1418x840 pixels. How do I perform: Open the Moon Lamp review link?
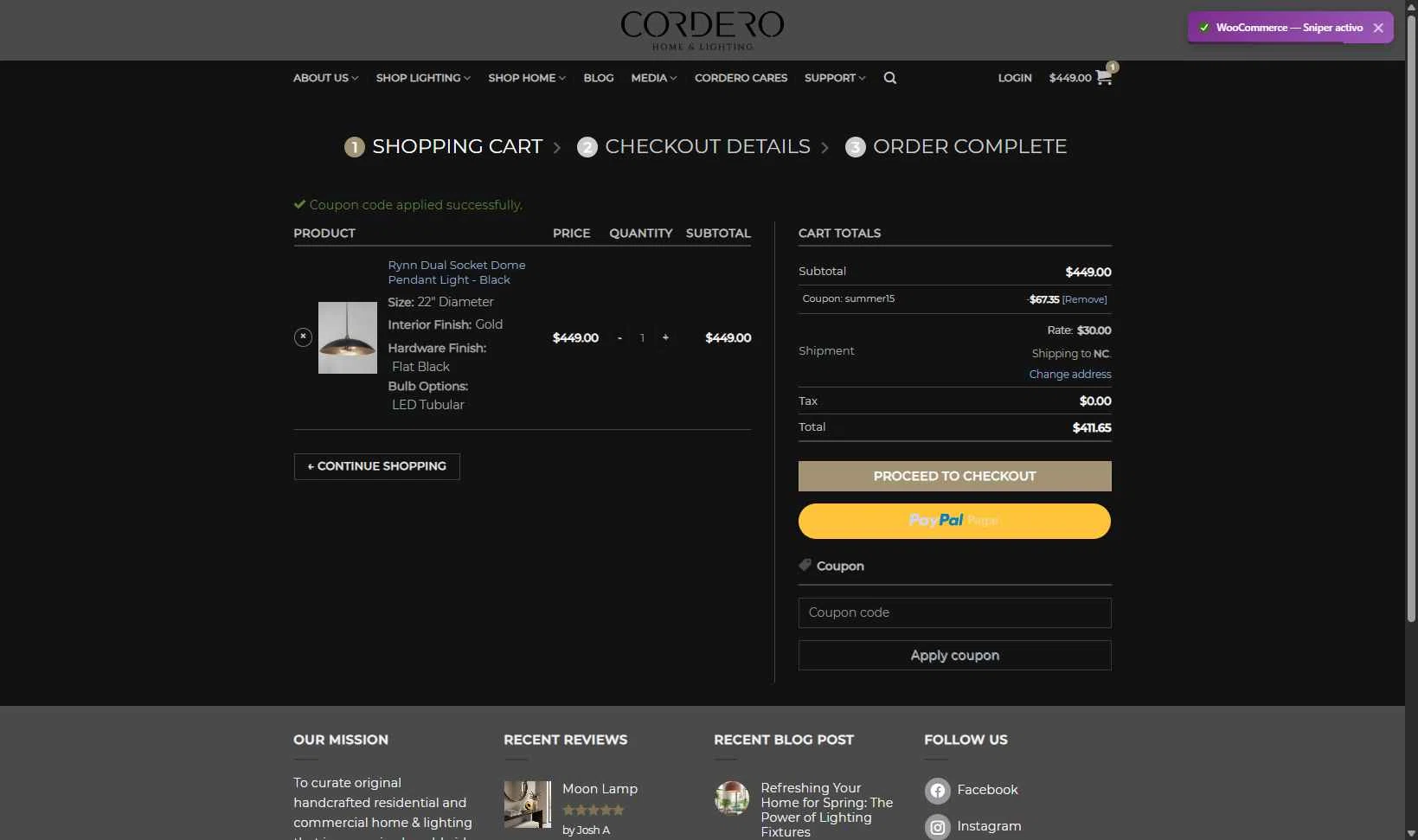click(x=600, y=789)
